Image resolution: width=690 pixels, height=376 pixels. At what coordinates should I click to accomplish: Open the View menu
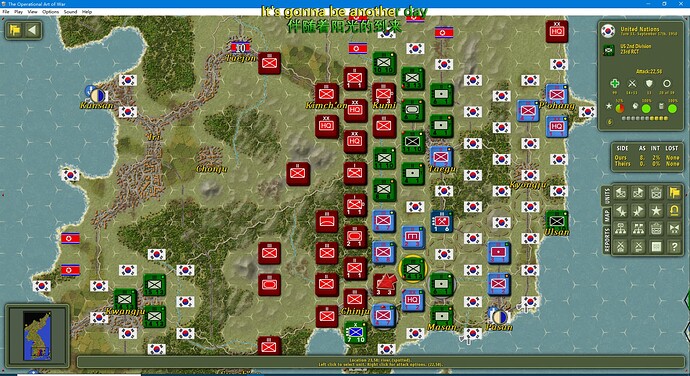tap(33, 12)
